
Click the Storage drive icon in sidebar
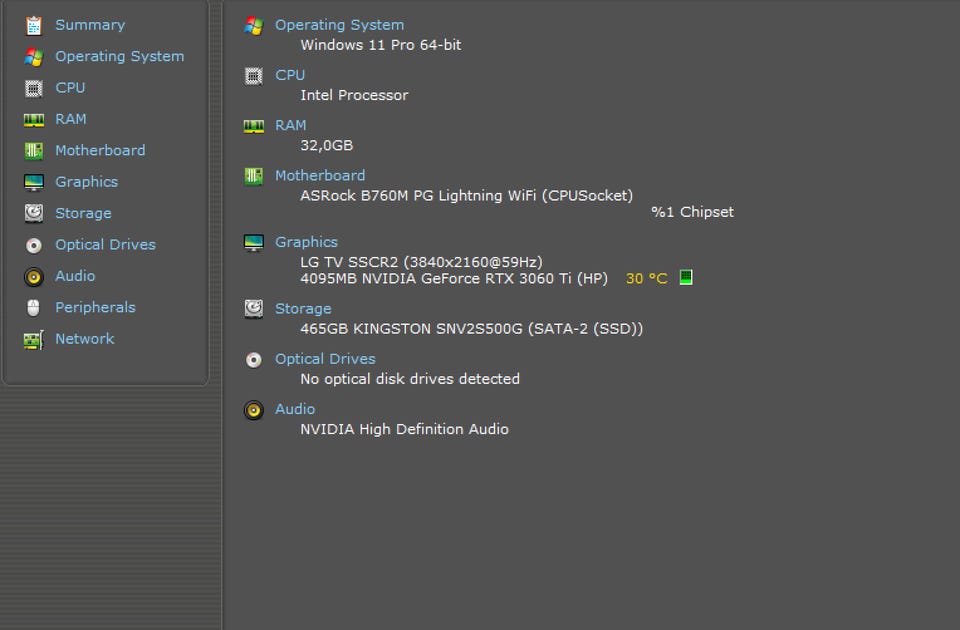(x=34, y=213)
